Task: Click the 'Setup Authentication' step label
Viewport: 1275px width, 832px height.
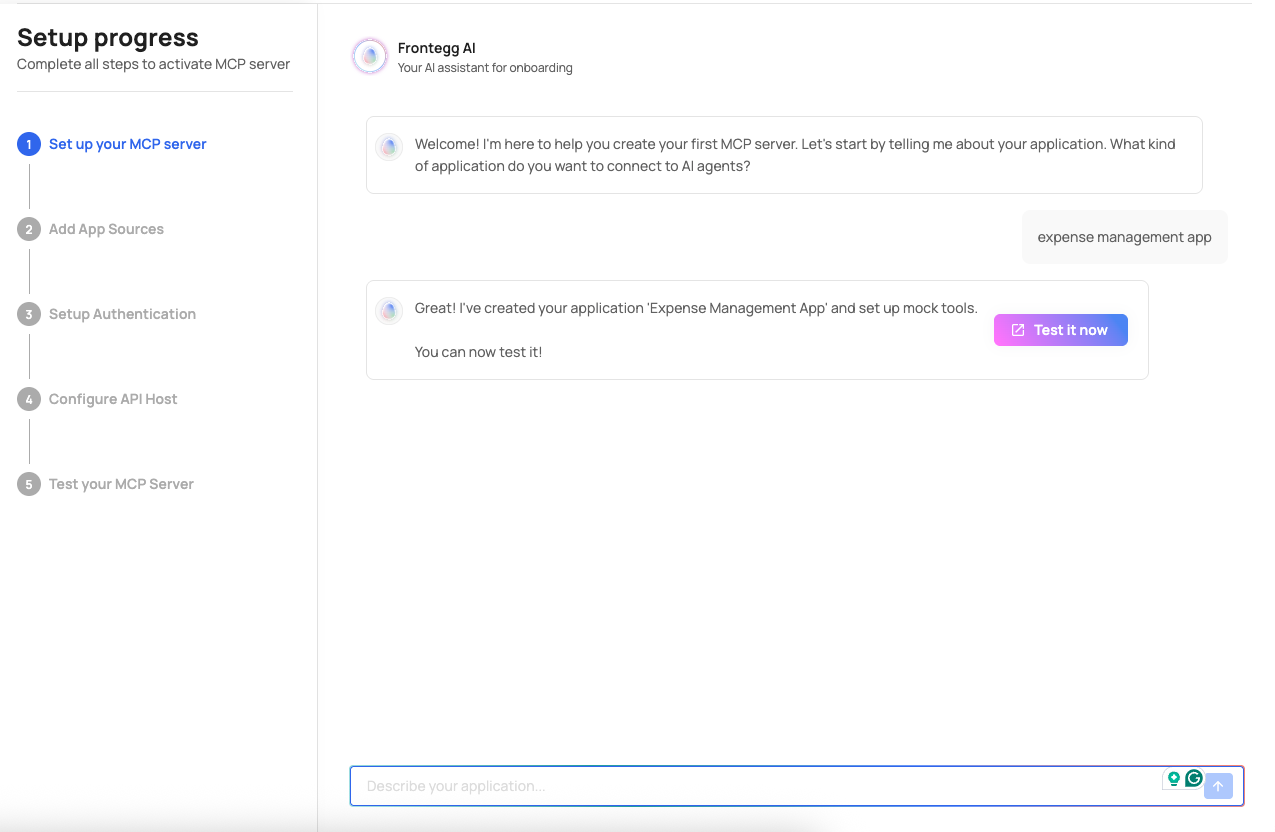Action: pyautogui.click(x=122, y=313)
